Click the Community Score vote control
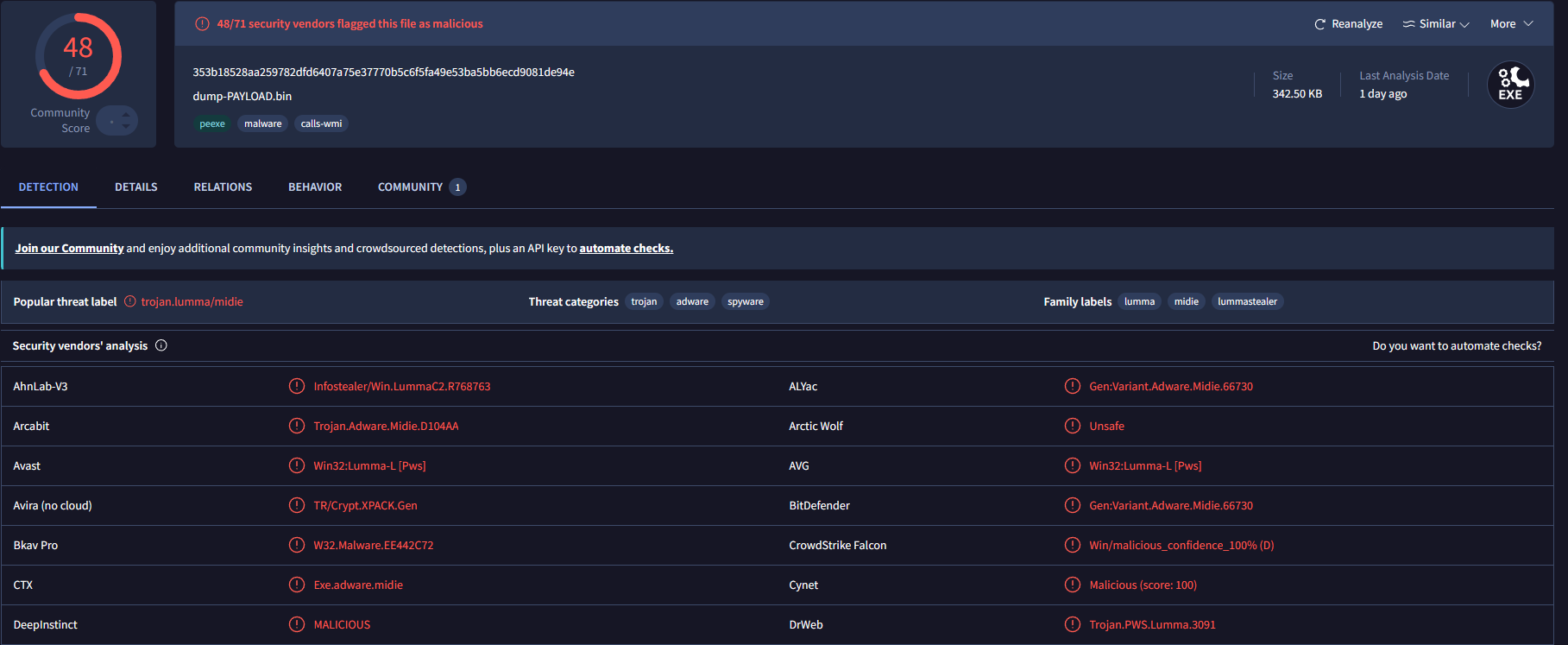The width and height of the screenshot is (1568, 645). [117, 121]
